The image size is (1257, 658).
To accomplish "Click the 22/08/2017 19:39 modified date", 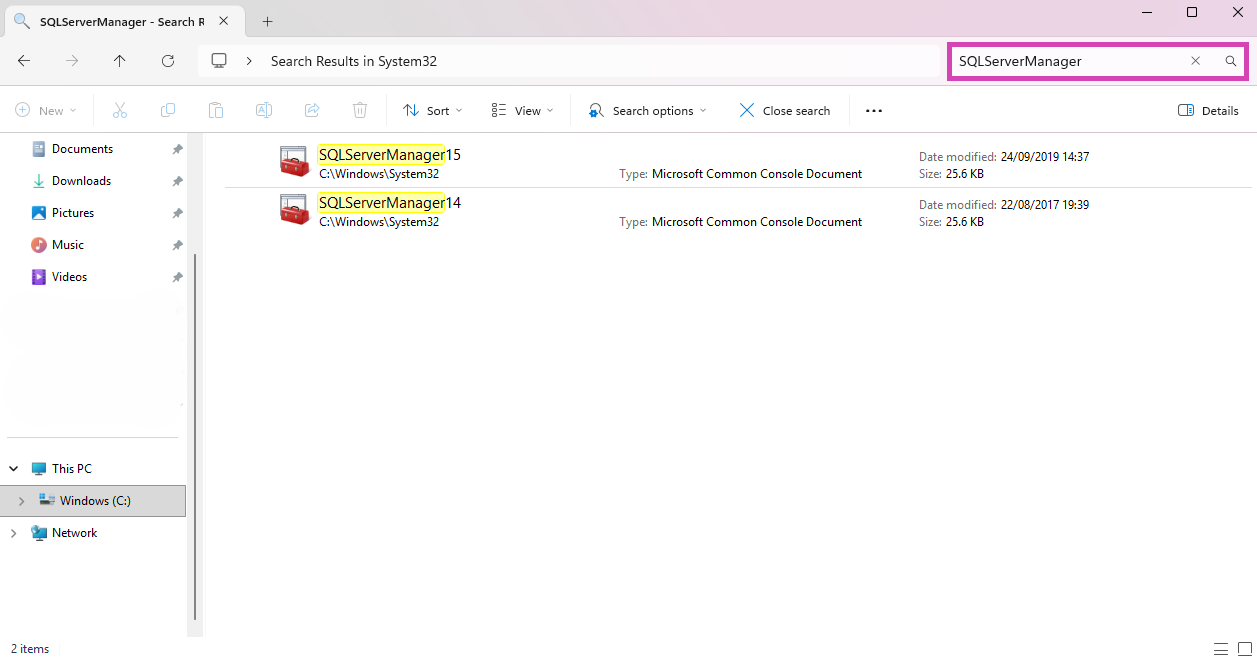I will tap(1045, 205).
